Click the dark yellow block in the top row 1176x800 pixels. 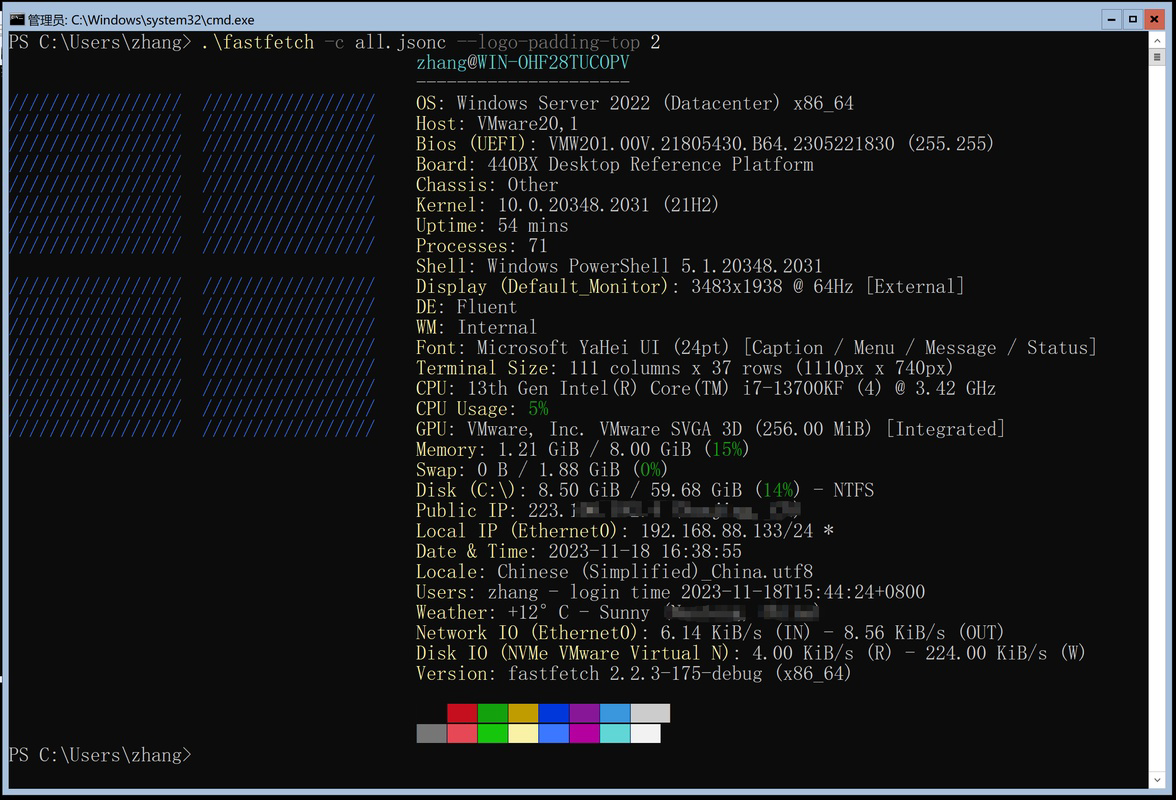[x=524, y=712]
